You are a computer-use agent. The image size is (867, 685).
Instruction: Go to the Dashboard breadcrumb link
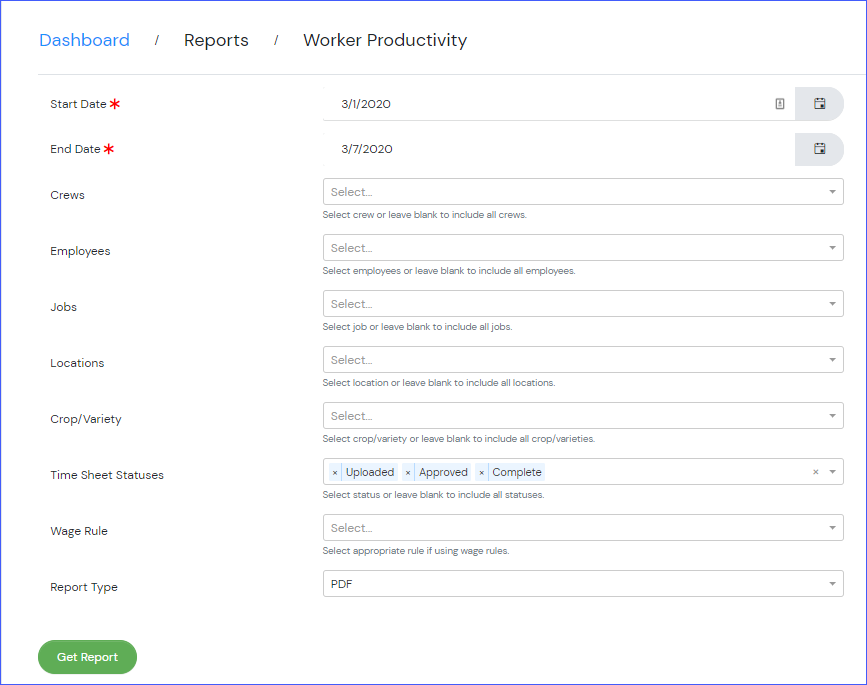pyautogui.click(x=85, y=40)
